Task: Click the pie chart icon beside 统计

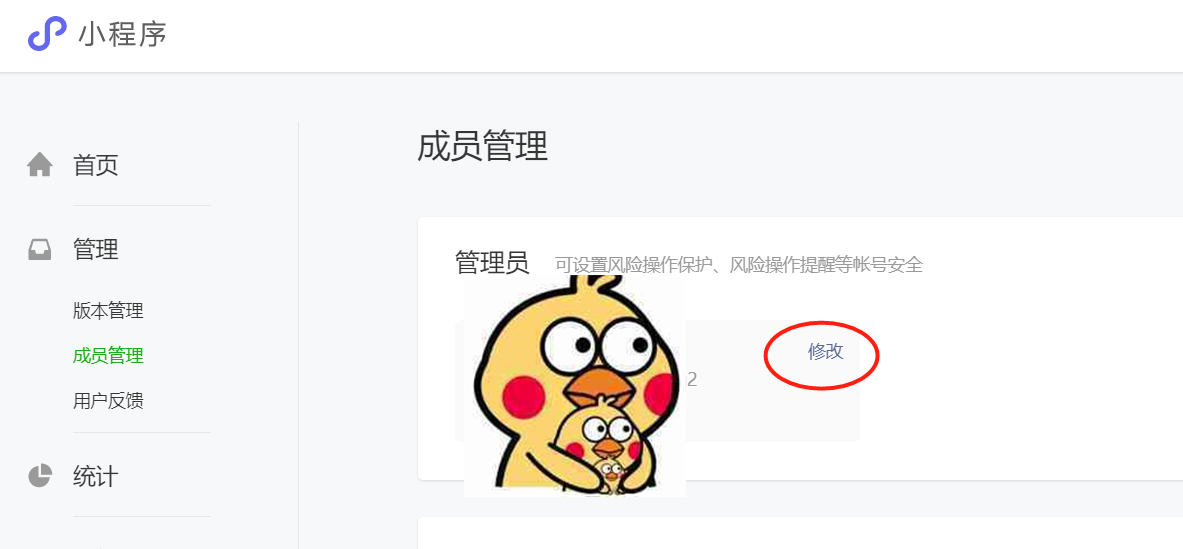Action: coord(40,476)
